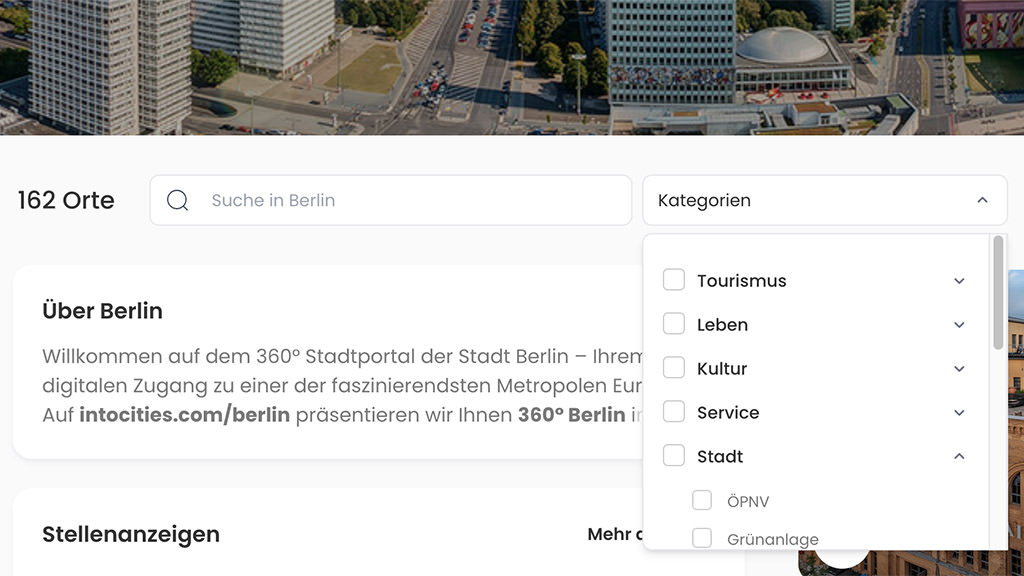Tick the Leben category checkbox
This screenshot has height=576, width=1024.
[674, 324]
